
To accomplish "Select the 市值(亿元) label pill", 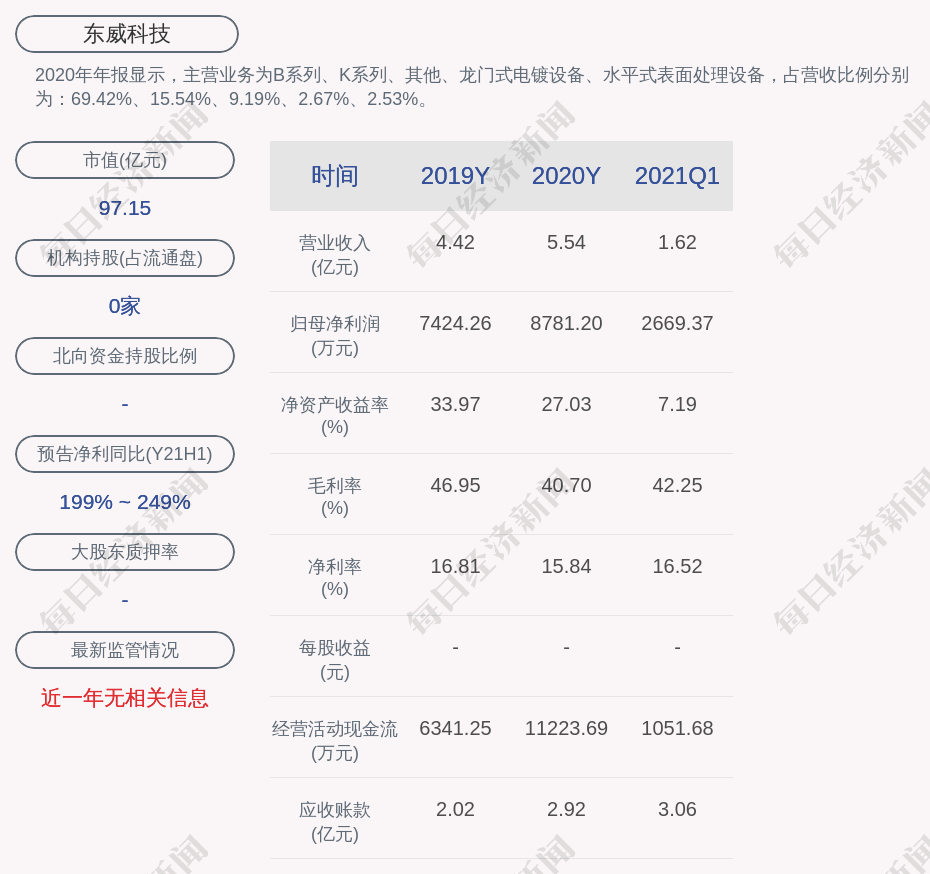I will pos(125,160).
